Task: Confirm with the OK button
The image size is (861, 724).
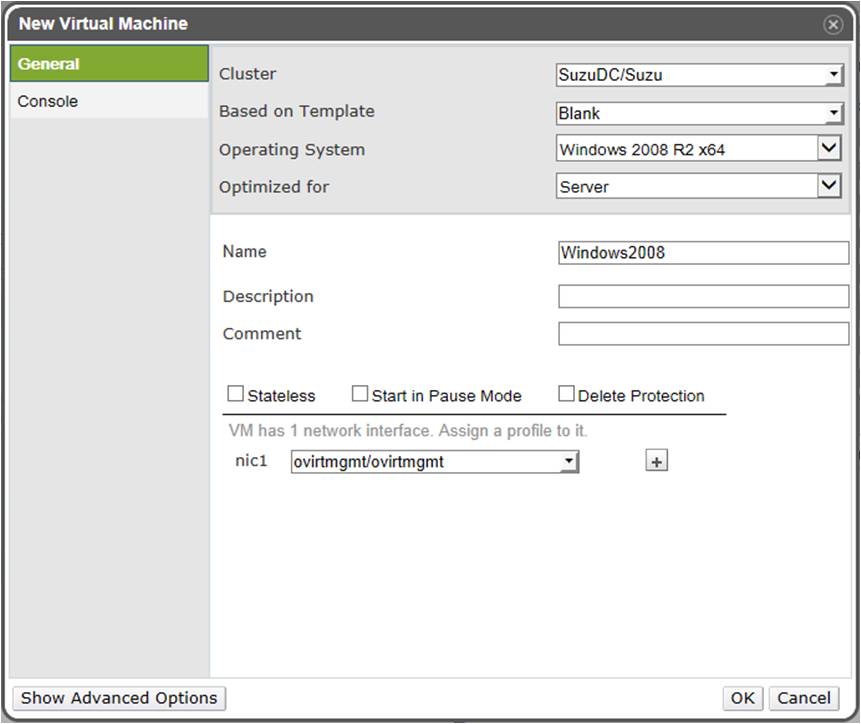Action: pos(743,698)
